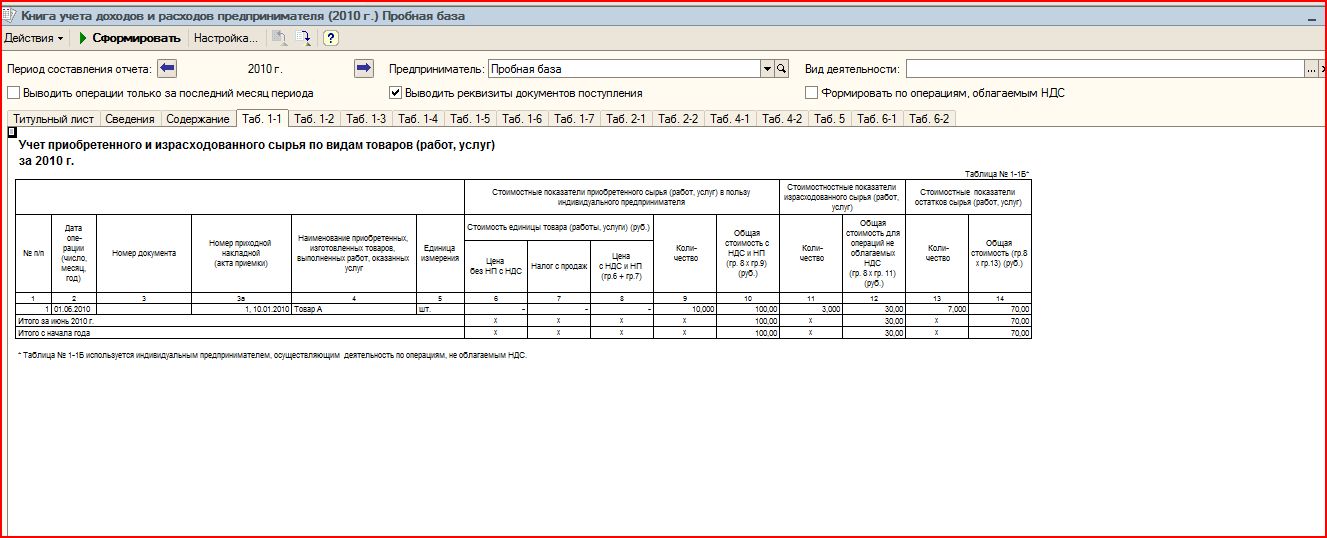Click the Сформировать button
Image resolution: width=1327 pixels, height=538 pixels.
coord(129,38)
